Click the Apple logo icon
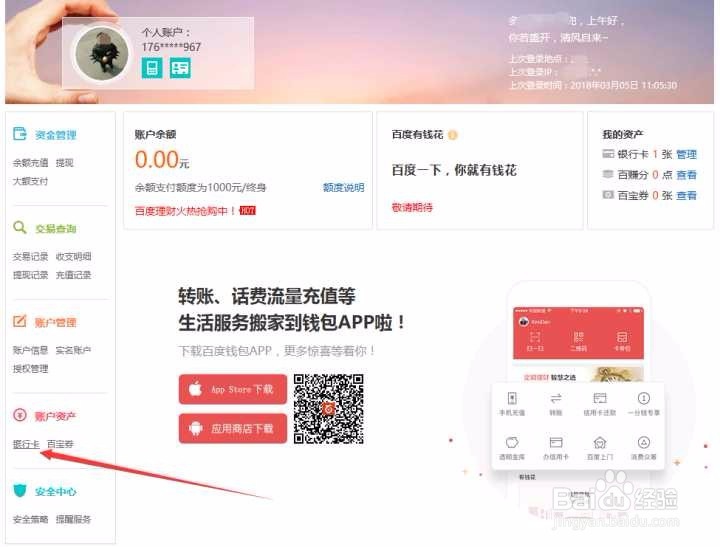 (x=196, y=389)
